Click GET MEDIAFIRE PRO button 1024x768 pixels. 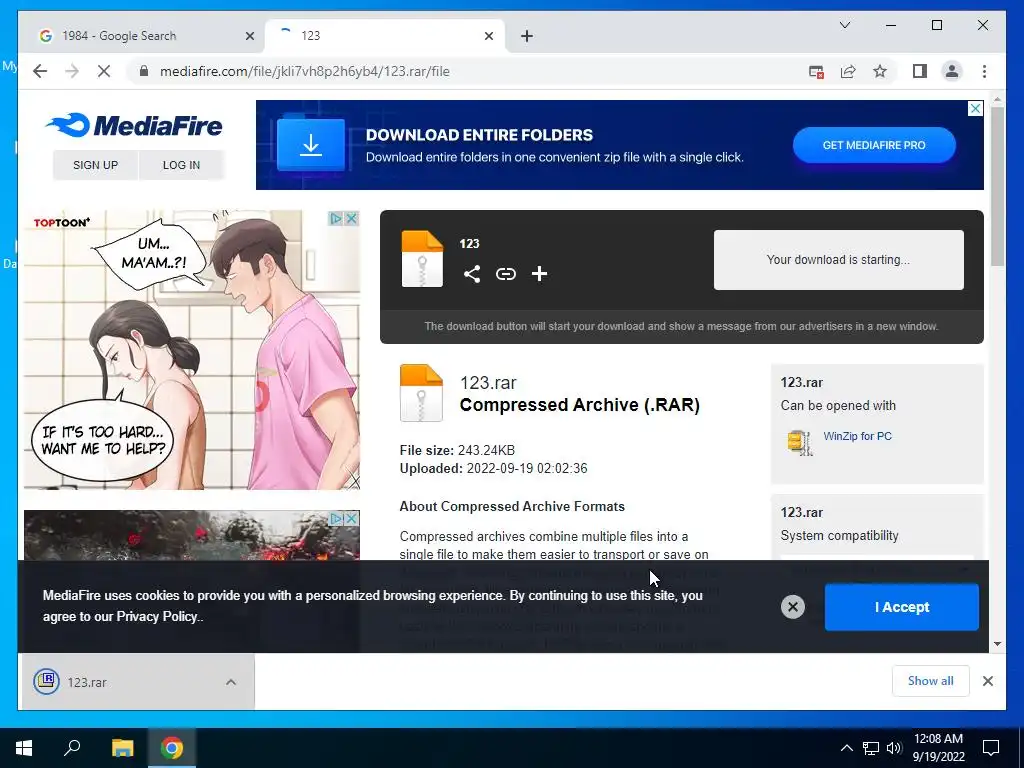874,145
